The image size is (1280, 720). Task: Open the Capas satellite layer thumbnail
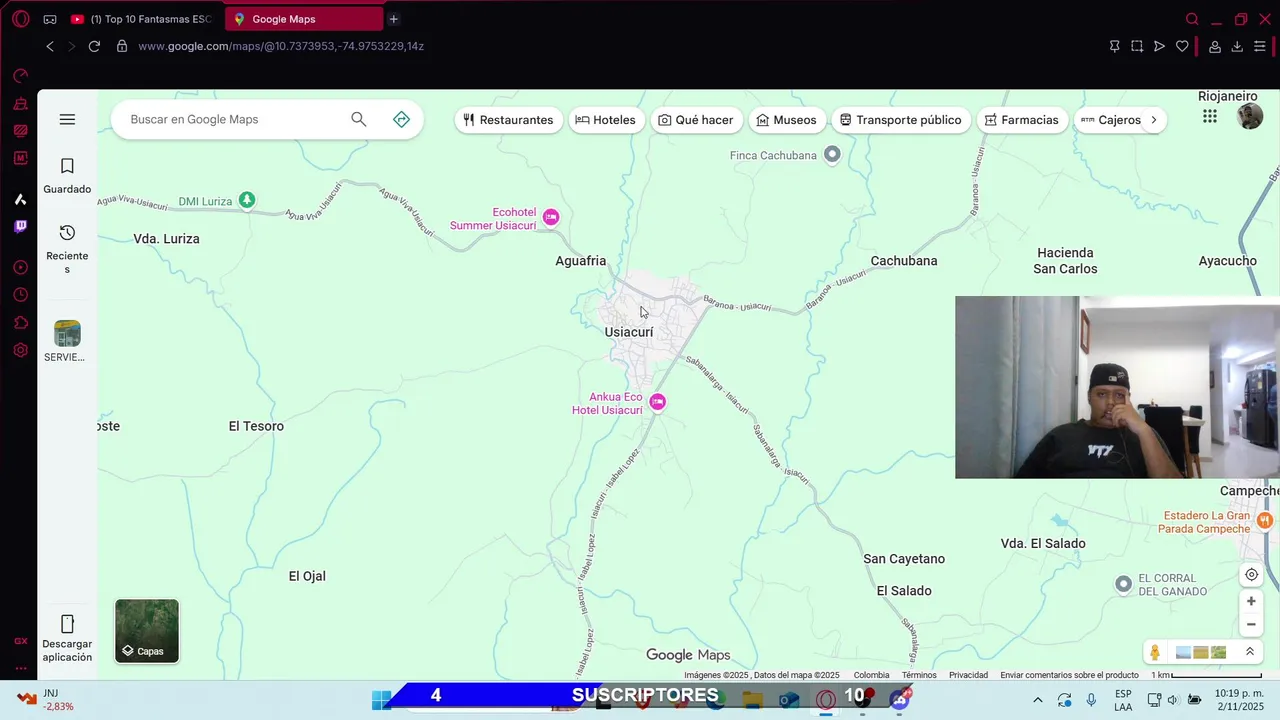[x=147, y=631]
